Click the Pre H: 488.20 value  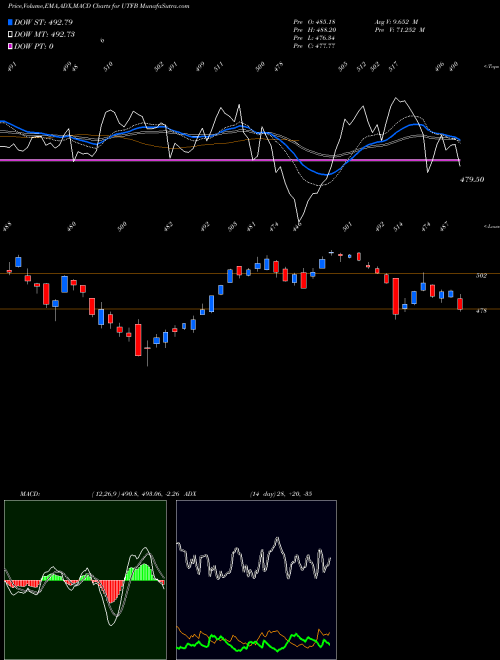click(x=314, y=30)
